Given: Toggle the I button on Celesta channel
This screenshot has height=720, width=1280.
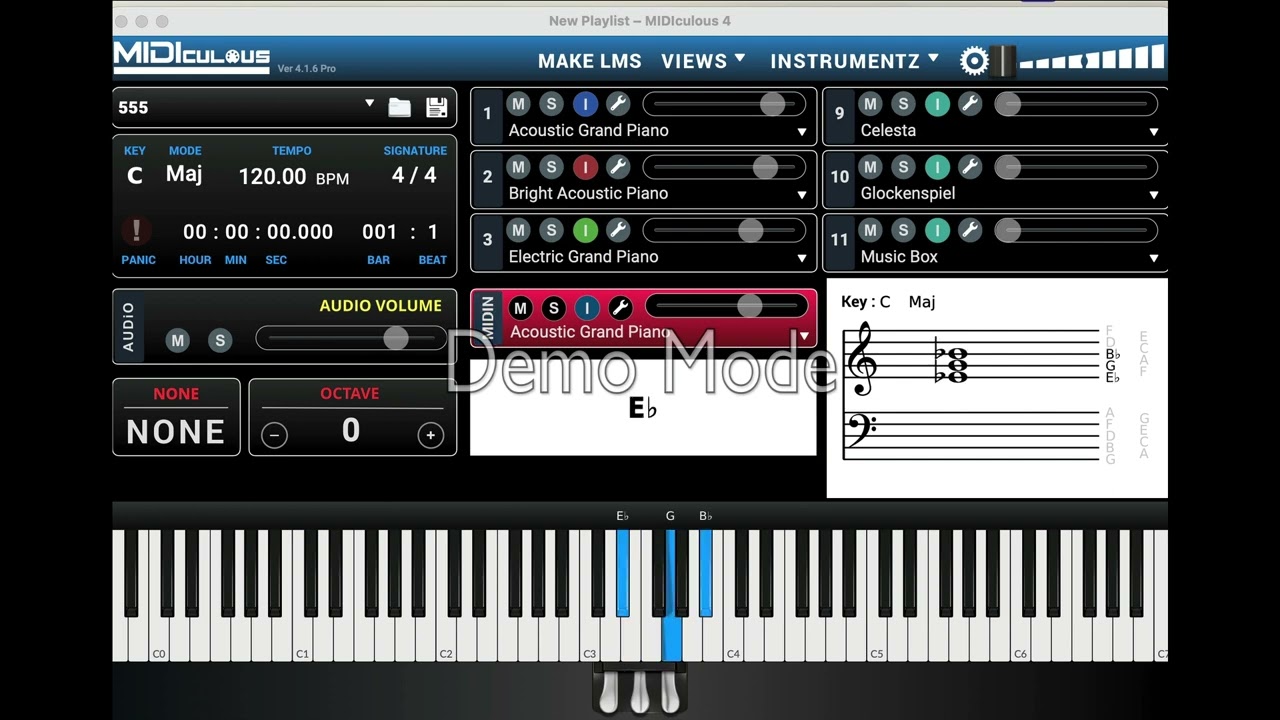Looking at the screenshot, I should coord(937,104).
